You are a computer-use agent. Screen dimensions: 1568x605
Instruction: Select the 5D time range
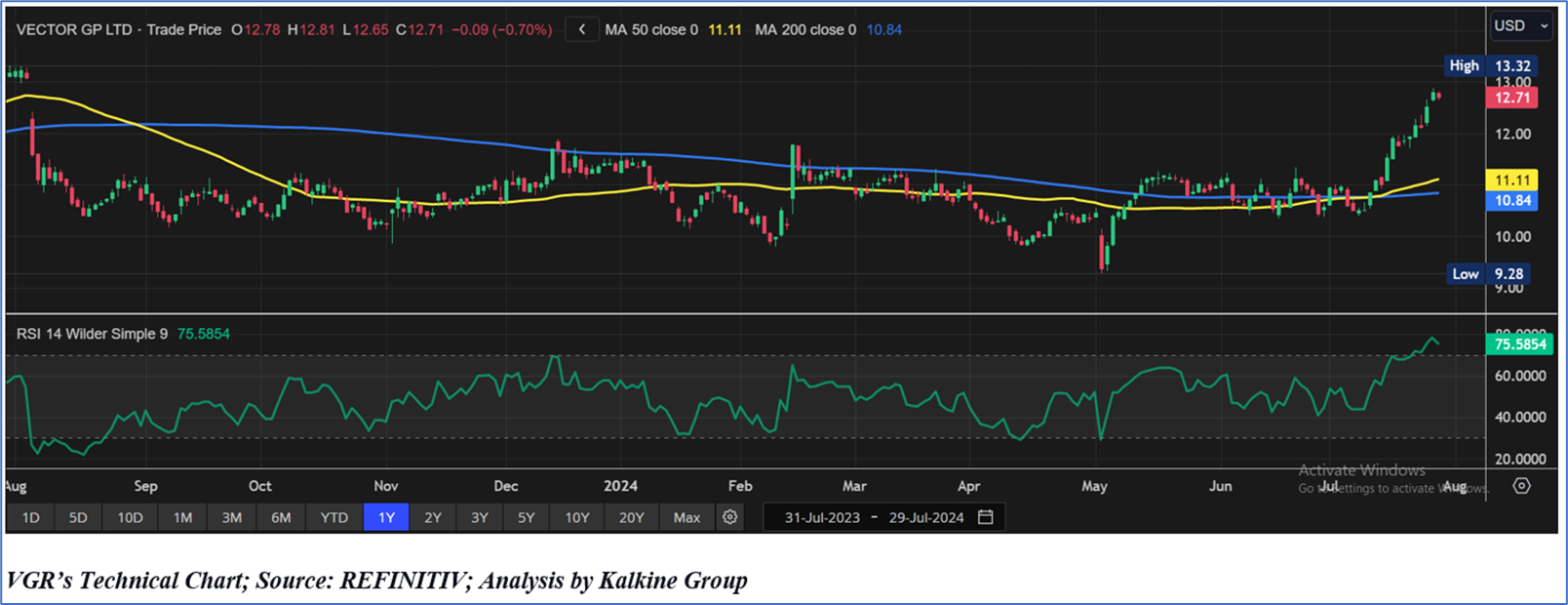78,517
